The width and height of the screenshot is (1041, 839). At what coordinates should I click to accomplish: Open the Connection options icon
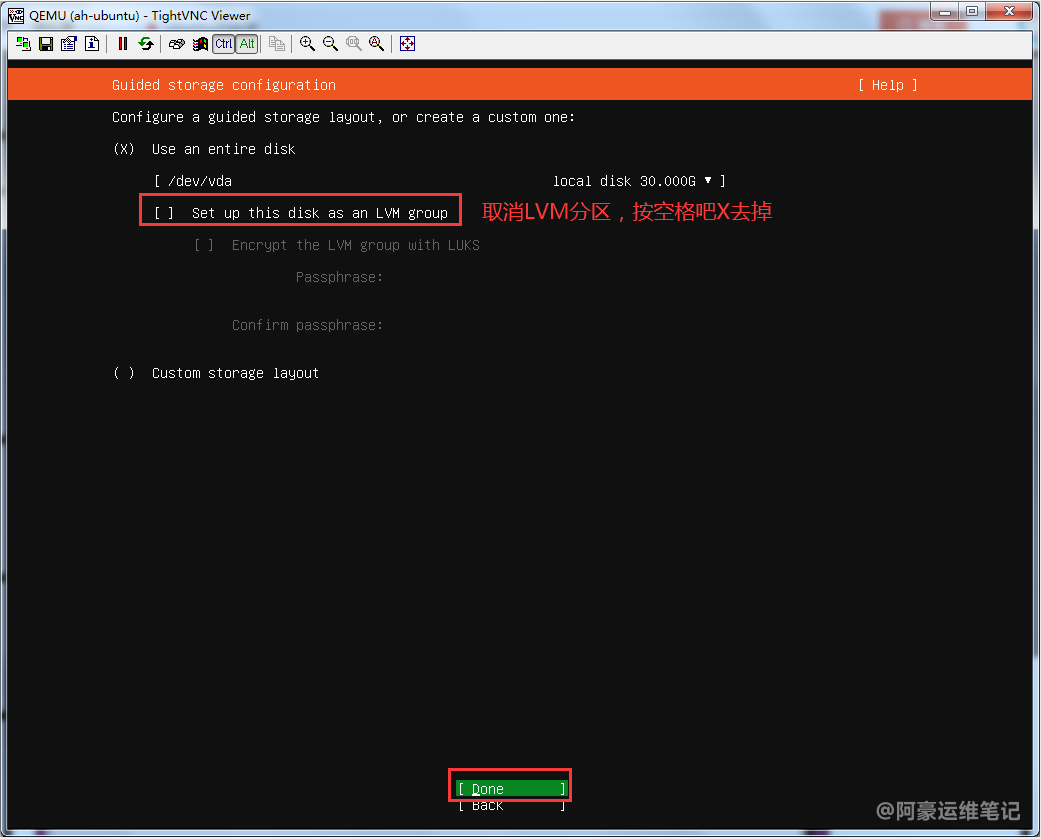pos(69,44)
